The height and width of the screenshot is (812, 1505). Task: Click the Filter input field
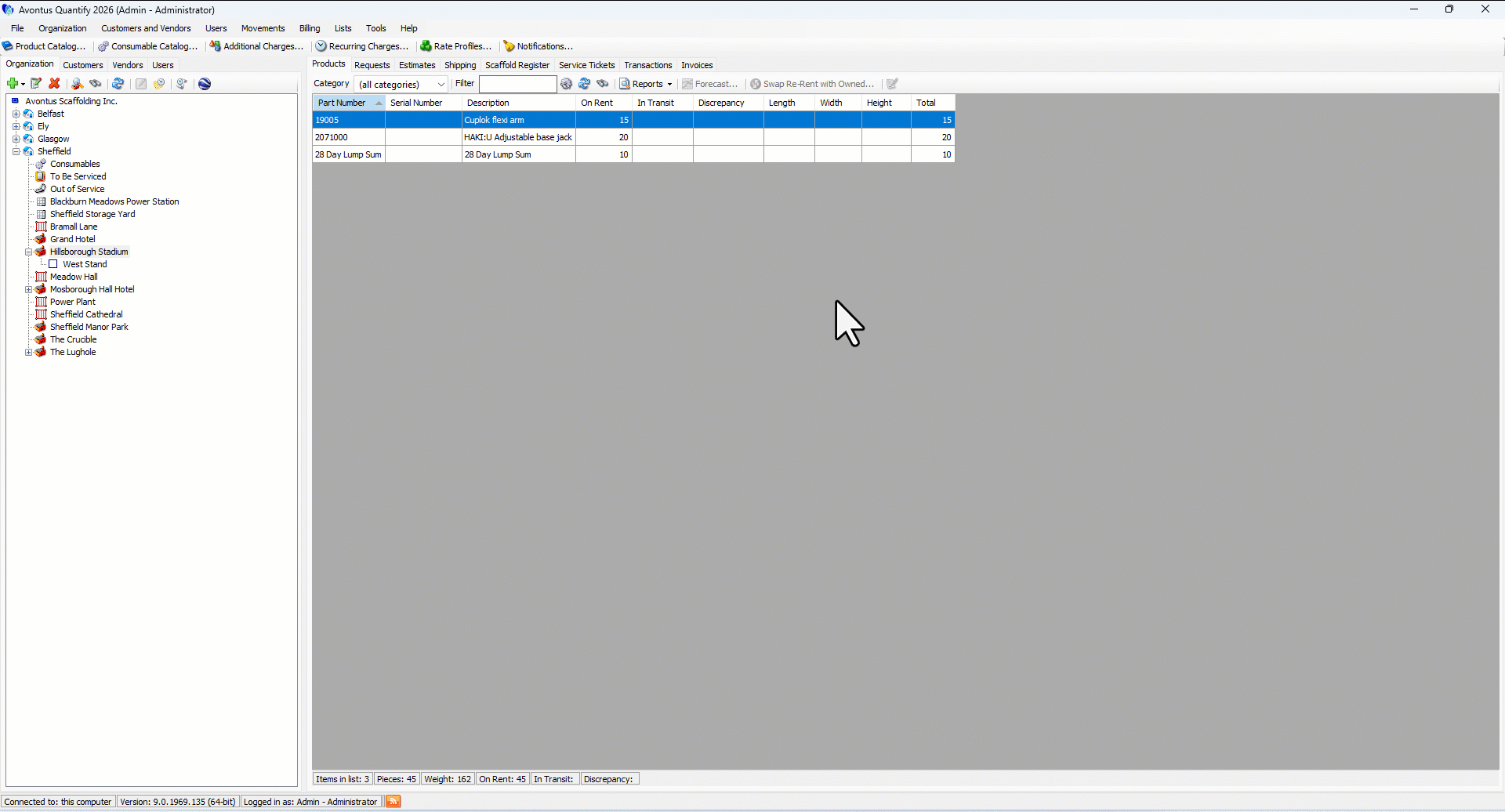pos(518,84)
